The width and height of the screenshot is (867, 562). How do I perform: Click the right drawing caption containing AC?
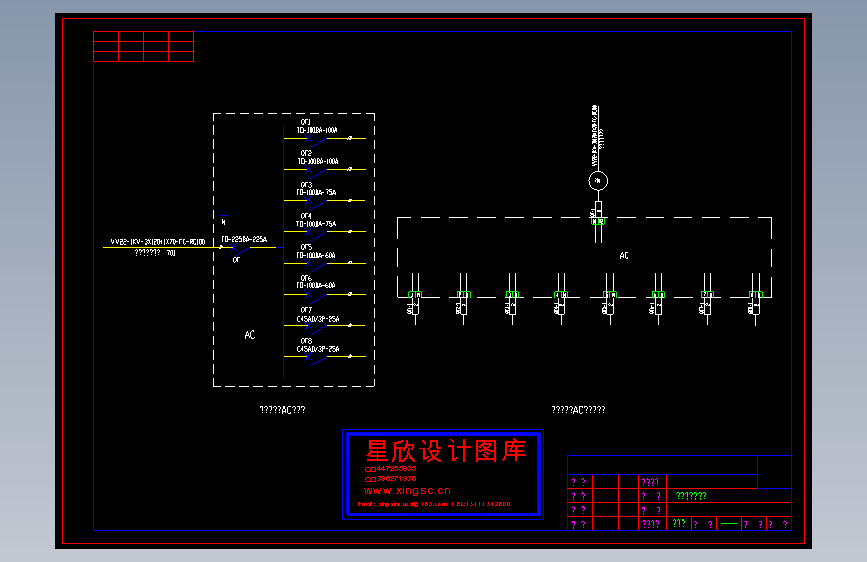point(578,410)
